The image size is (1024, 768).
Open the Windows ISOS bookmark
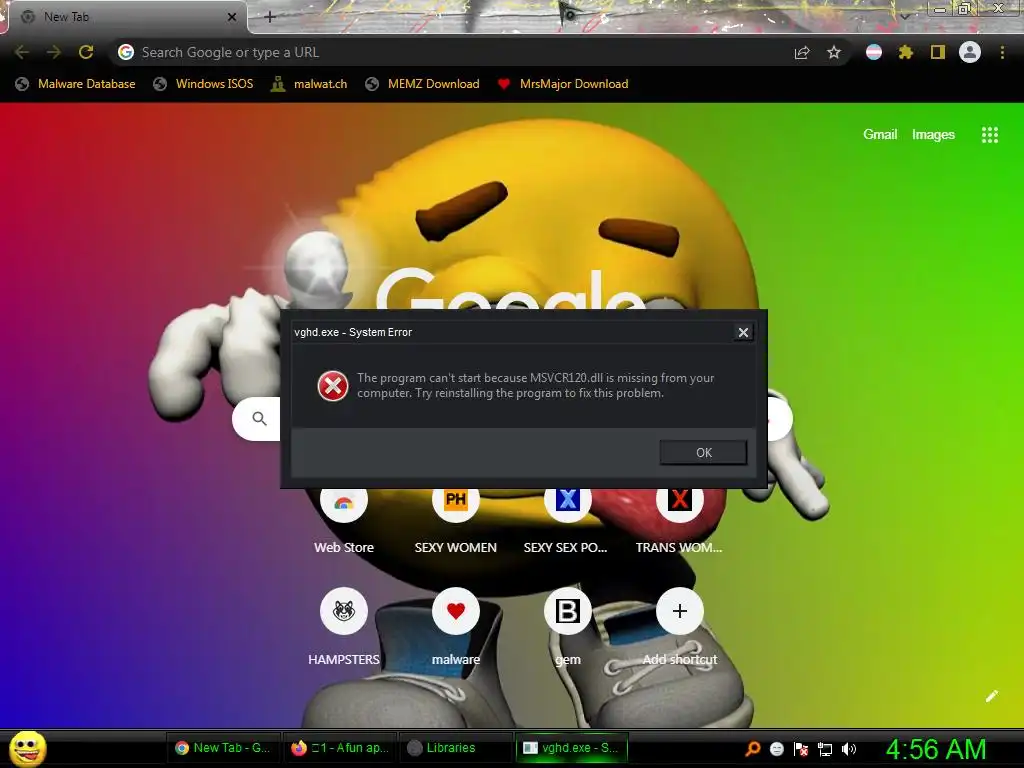click(x=203, y=84)
